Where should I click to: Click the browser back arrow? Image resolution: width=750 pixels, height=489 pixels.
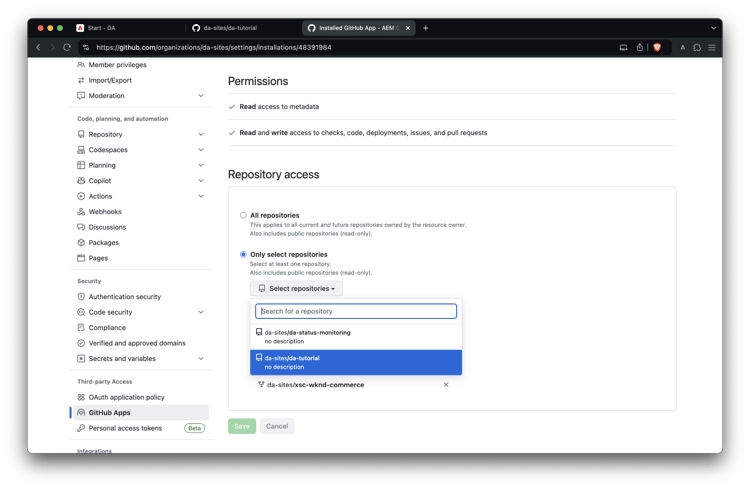click(x=39, y=47)
